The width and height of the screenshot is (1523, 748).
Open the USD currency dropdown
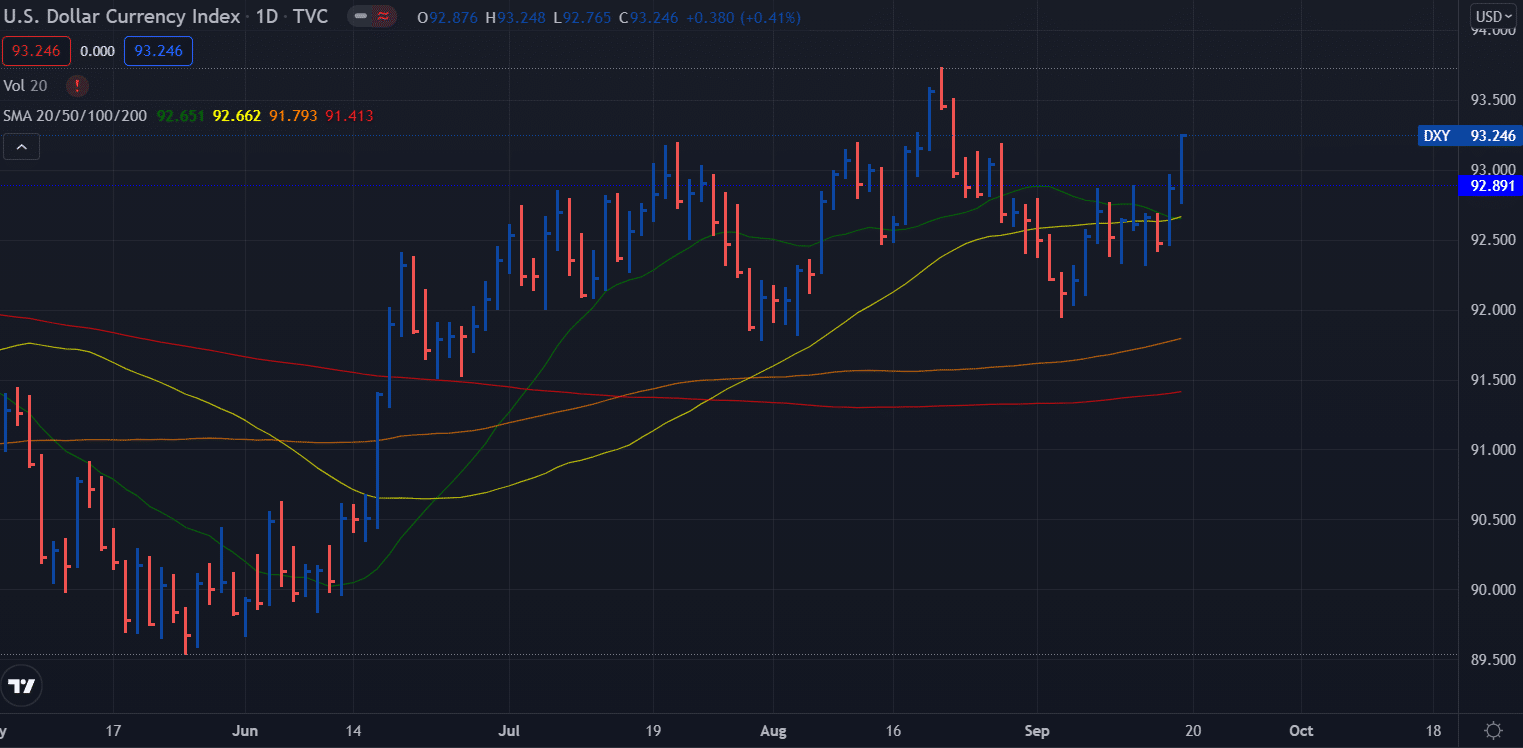click(1495, 16)
